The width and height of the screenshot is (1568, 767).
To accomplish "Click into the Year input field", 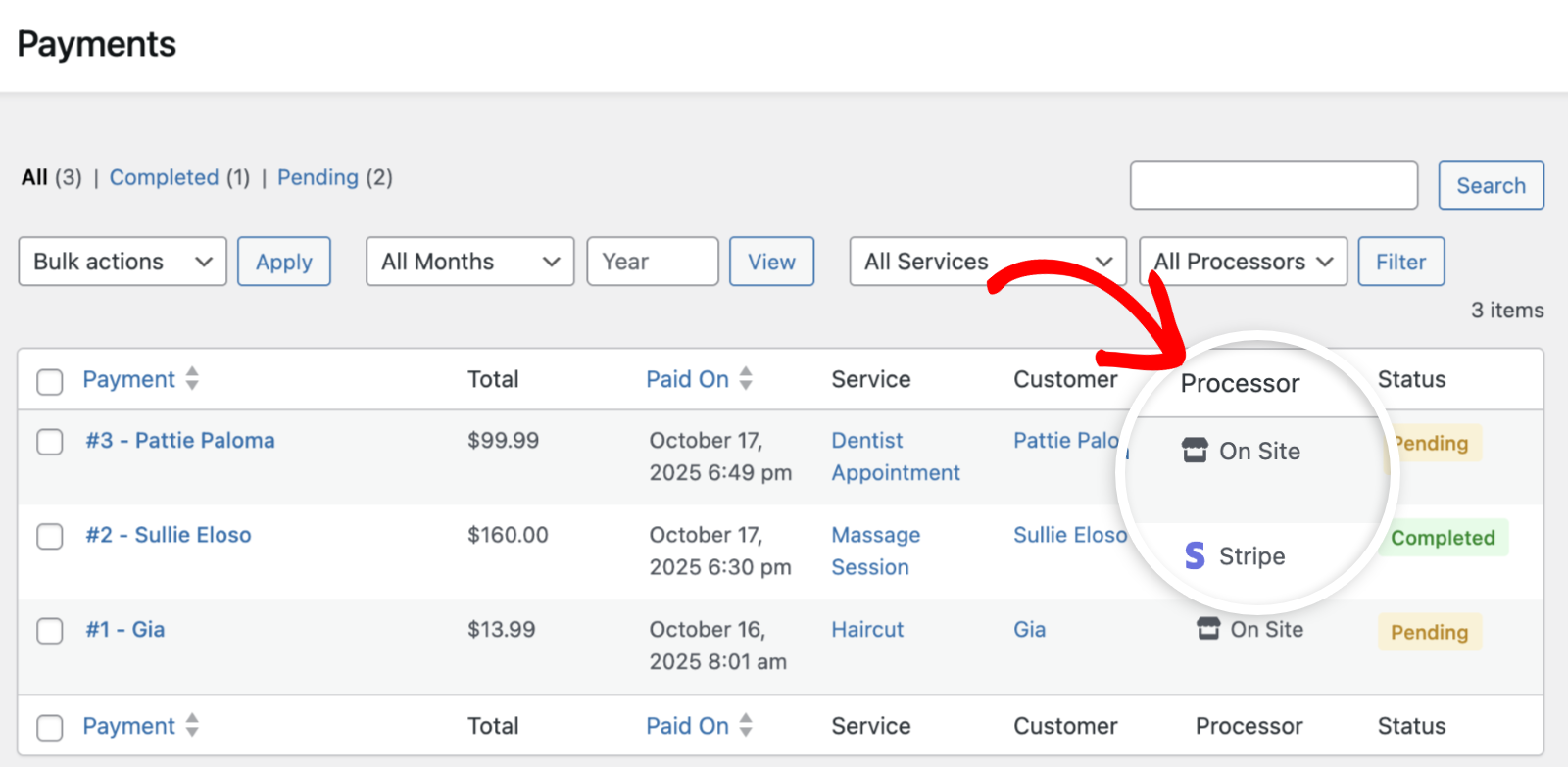I will click(652, 262).
